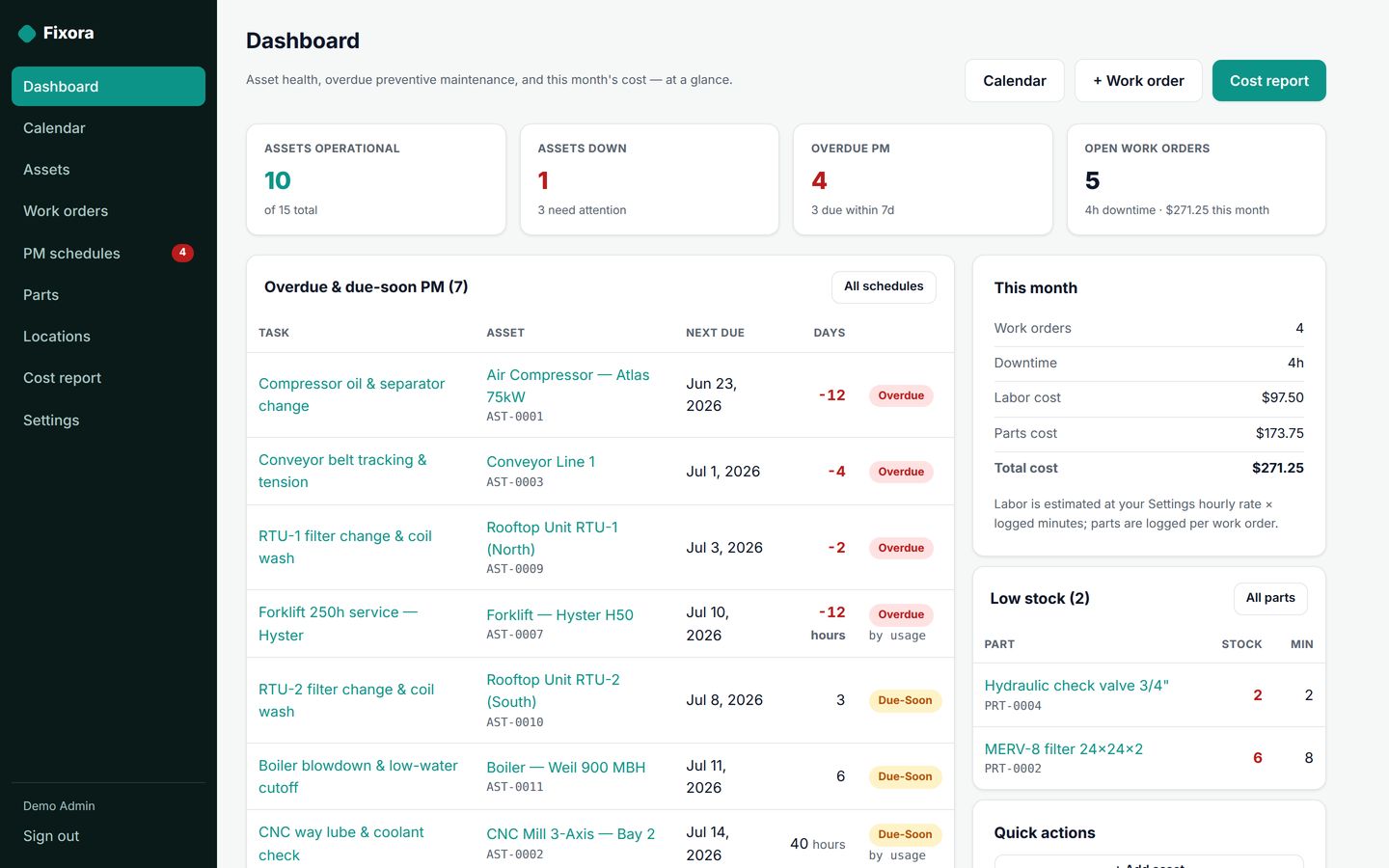
Task: Open RTU-2 filter change & coil wash task
Action: click(346, 700)
